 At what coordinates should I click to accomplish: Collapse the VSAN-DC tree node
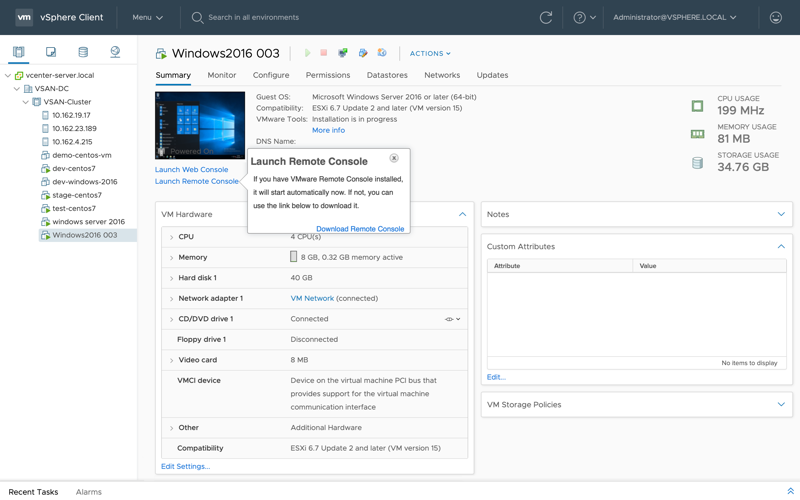(x=17, y=89)
